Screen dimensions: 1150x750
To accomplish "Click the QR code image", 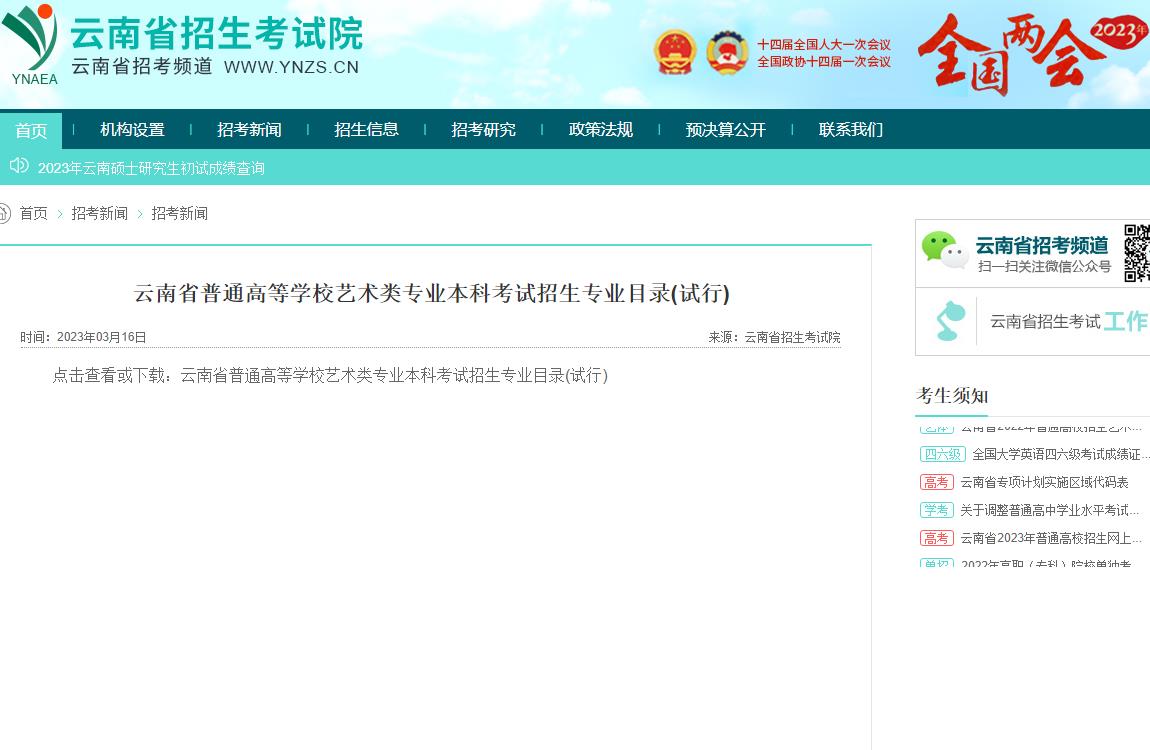I will 1137,252.
